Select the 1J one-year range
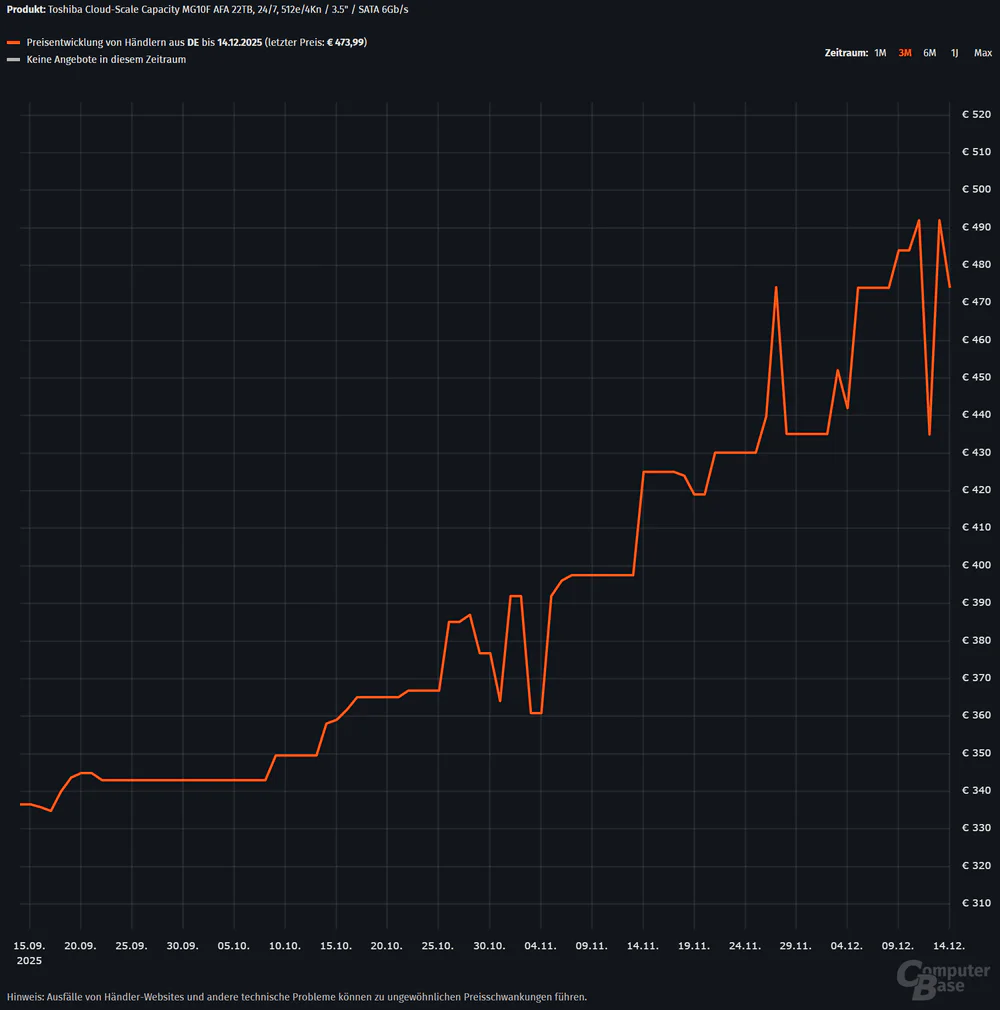Image resolution: width=1000 pixels, height=1010 pixels. click(955, 52)
